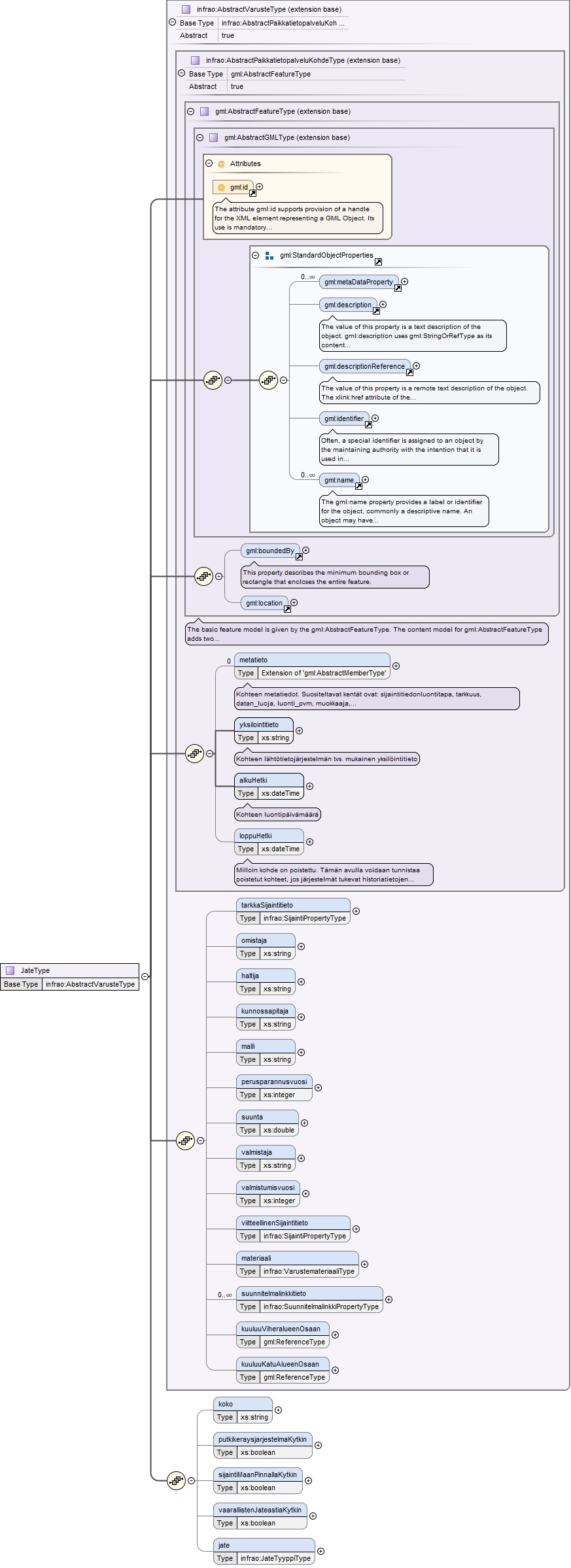Image resolution: width=571 pixels, height=1568 pixels.
Task: Expand suunnitelmalinkkitieto element
Action: [x=389, y=1300]
